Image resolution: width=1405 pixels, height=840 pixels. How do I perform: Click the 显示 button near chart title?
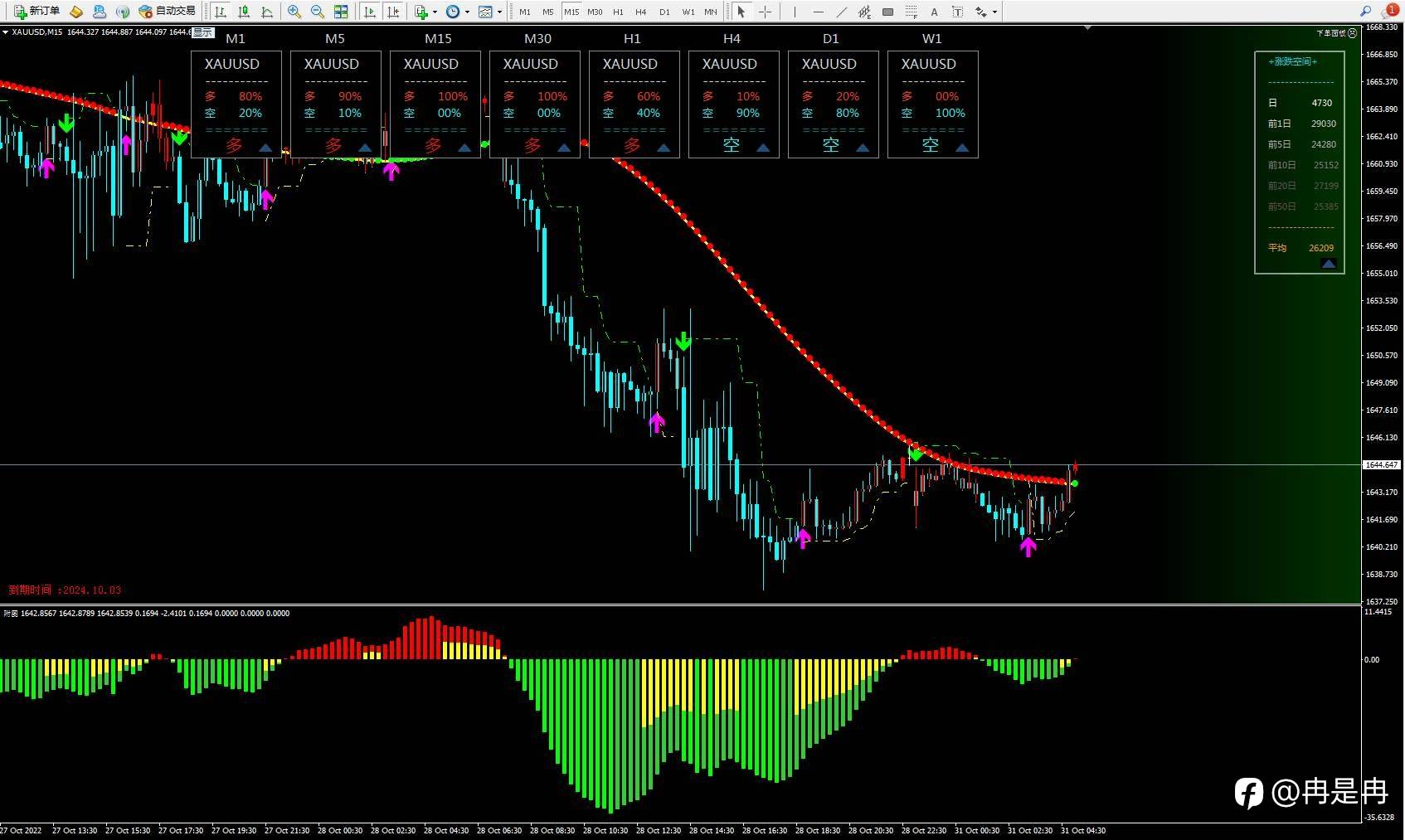click(203, 32)
